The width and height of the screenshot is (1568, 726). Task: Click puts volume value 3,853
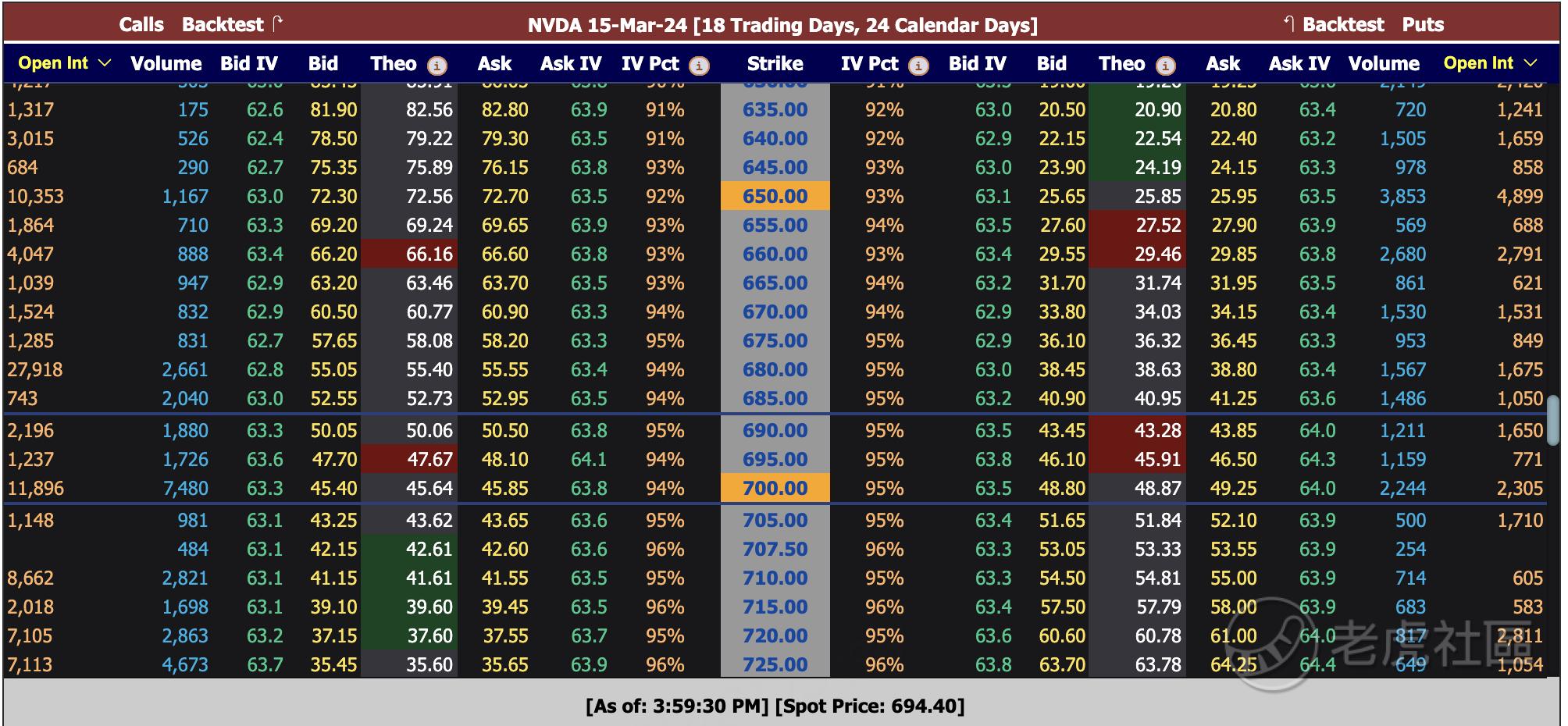1402,197
